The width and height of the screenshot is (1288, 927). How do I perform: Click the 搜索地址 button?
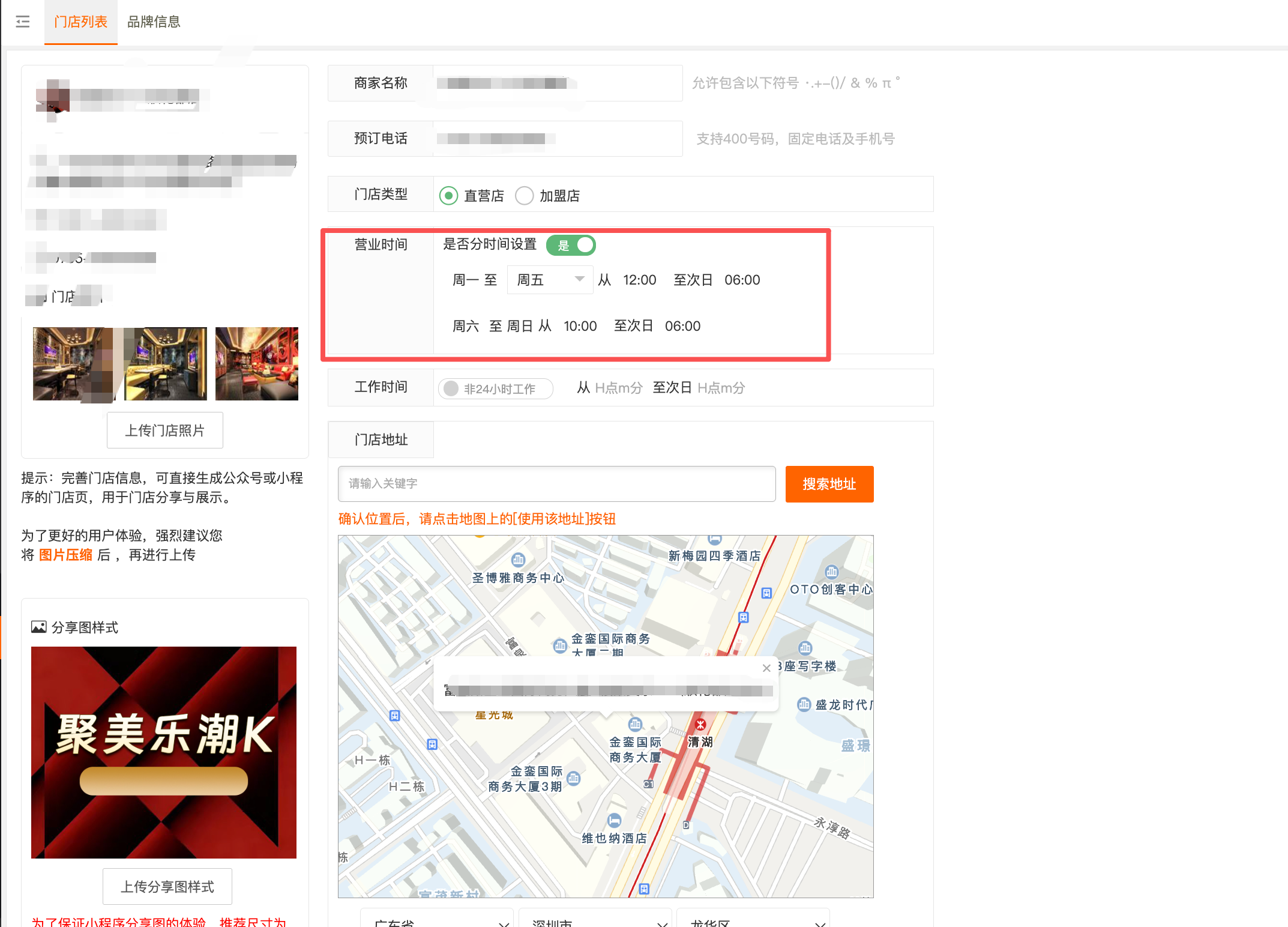click(829, 484)
